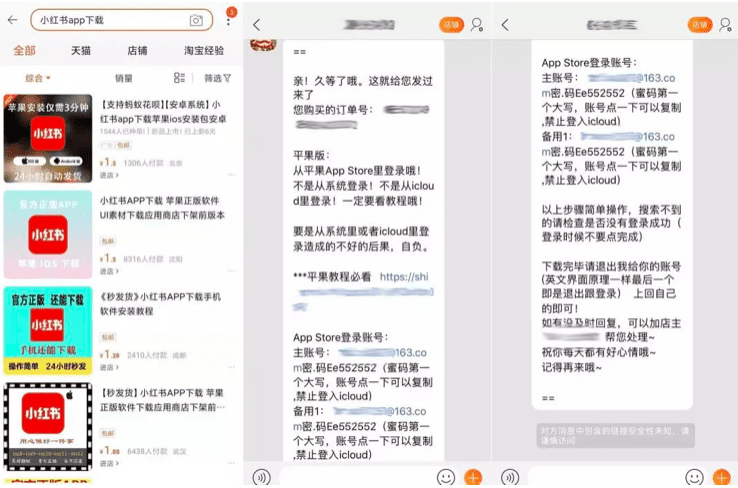Open the 淘宝经验 tab
This screenshot has height=488, width=738.
204,50
